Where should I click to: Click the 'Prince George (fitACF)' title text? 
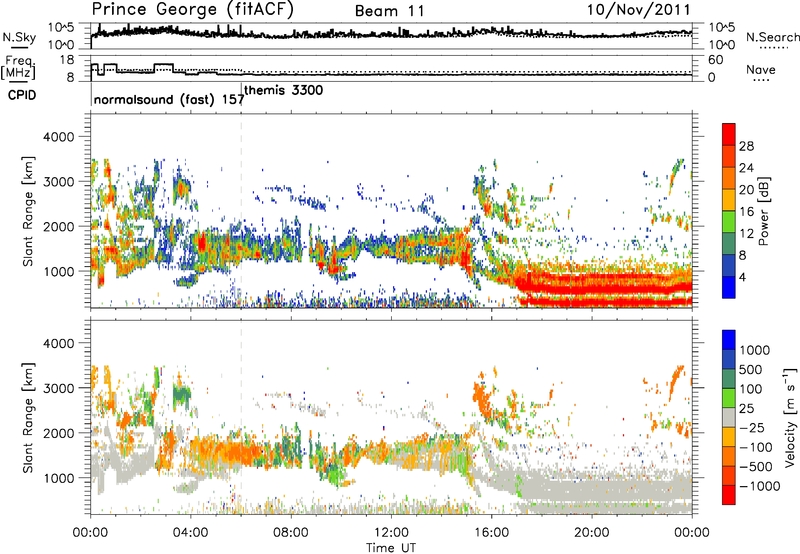coord(193,10)
